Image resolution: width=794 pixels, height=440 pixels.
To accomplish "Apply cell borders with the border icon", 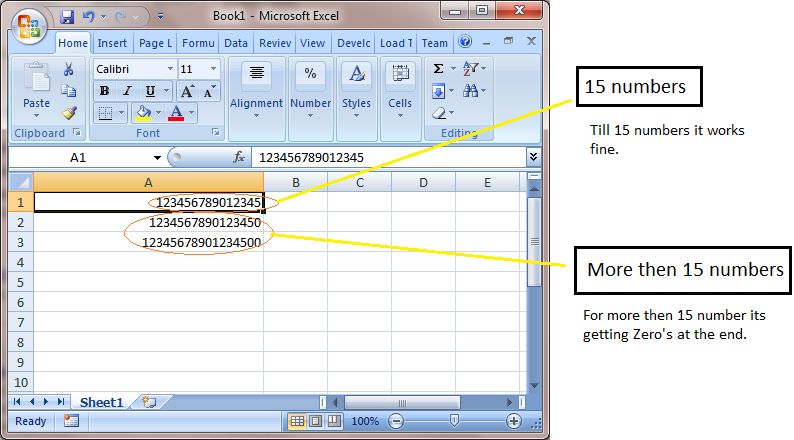I will point(105,113).
